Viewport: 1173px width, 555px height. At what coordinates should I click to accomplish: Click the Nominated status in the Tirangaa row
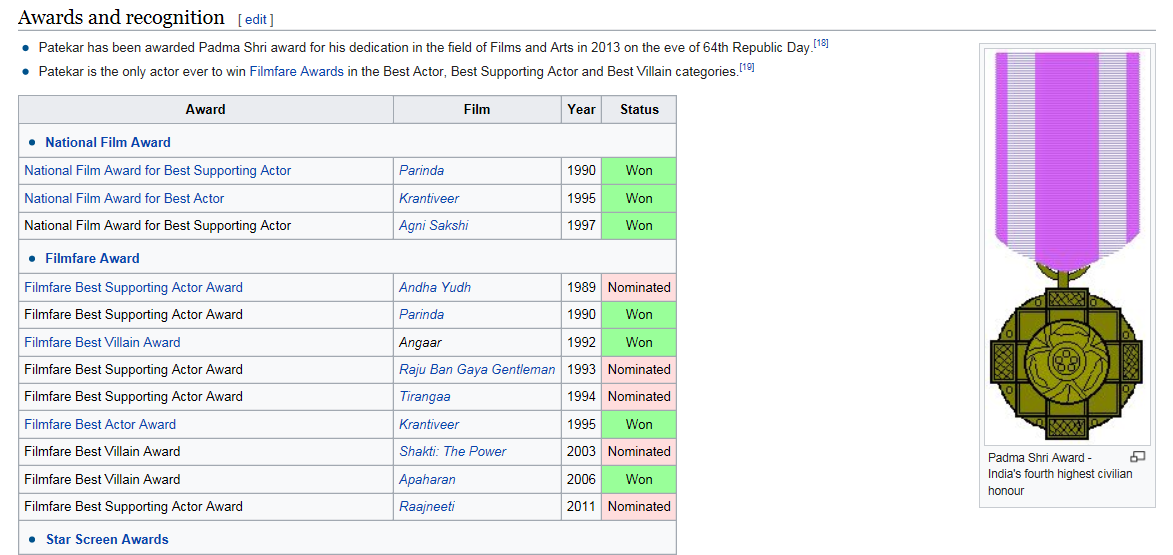pyautogui.click(x=640, y=396)
